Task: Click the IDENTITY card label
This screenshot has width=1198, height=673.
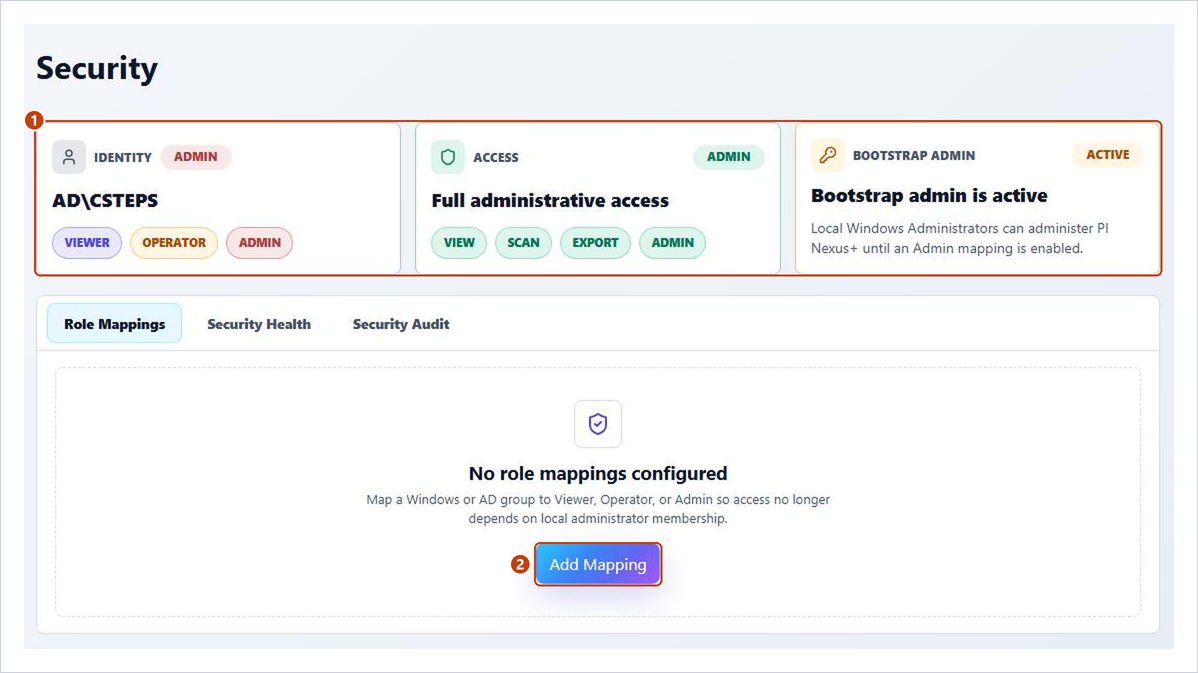Action: [x=123, y=157]
